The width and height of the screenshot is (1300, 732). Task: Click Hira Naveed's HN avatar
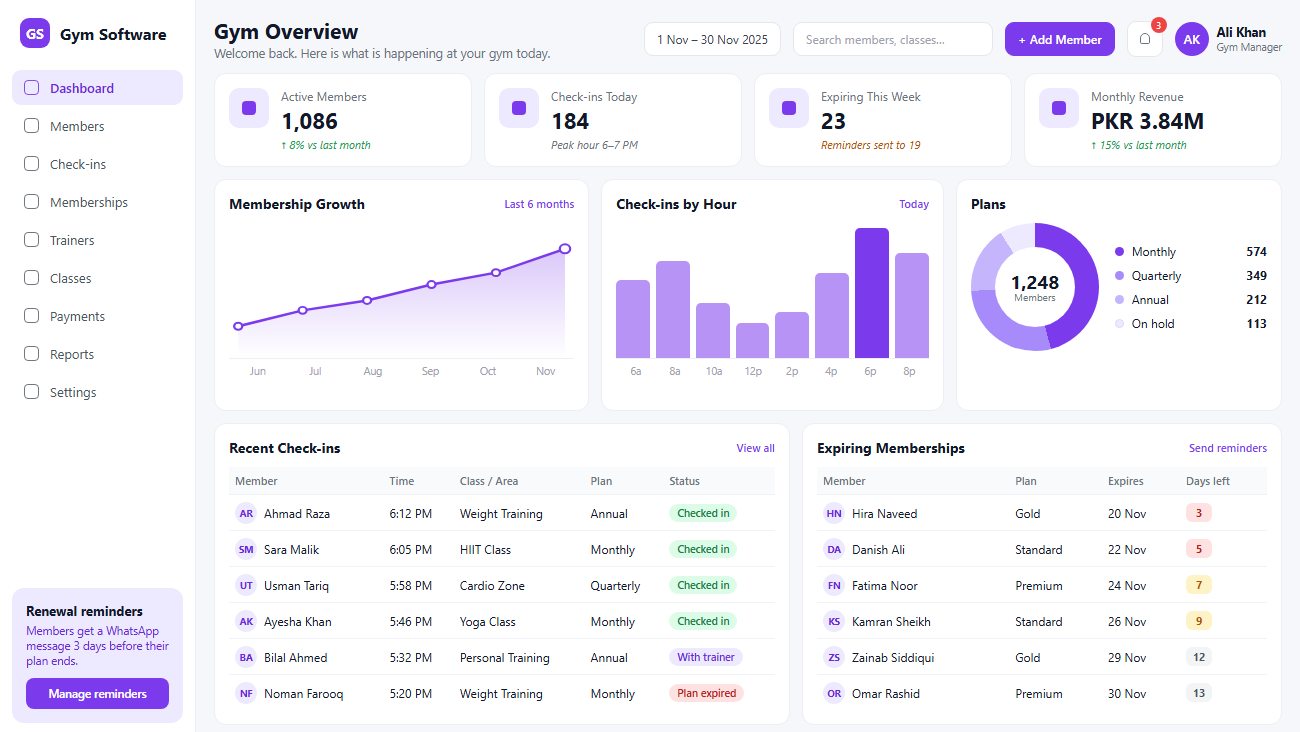pos(834,513)
